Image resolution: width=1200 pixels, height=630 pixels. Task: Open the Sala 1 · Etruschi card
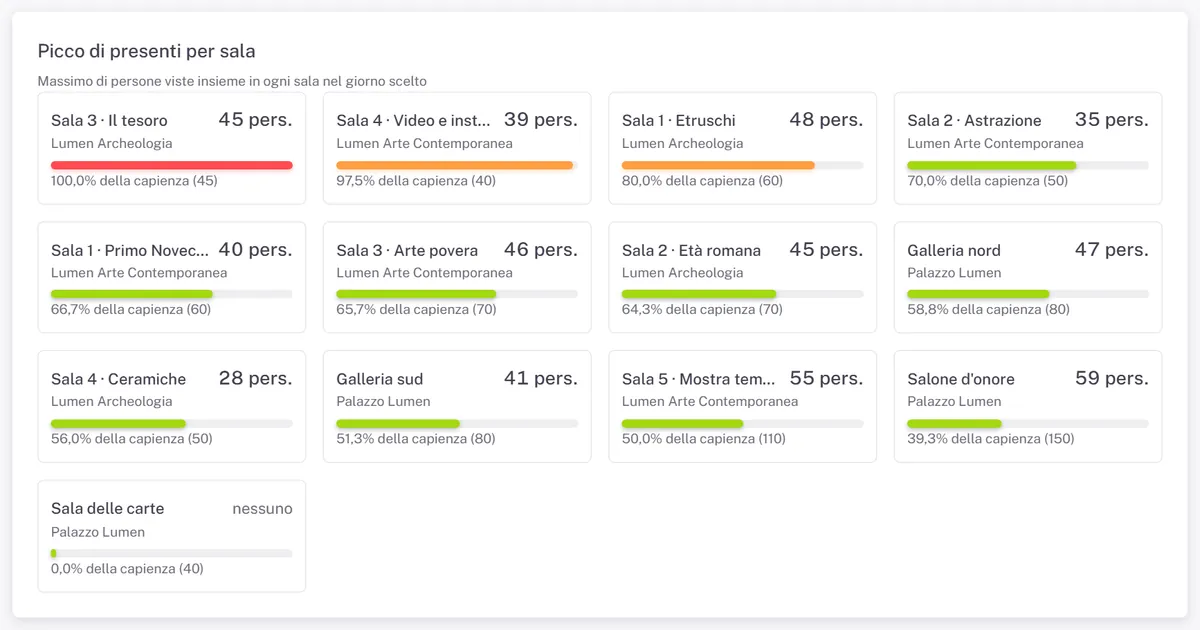743,149
